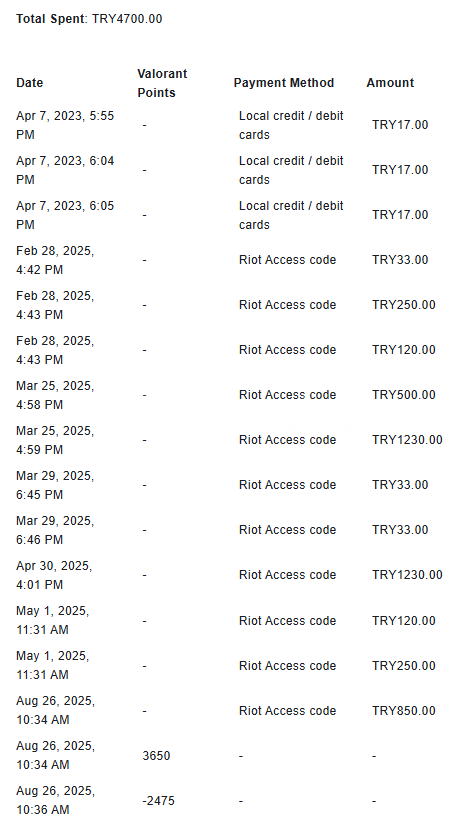Click Local credit / debit cards for Apr 7 6:05 PM
The image size is (454, 825).
tap(291, 215)
